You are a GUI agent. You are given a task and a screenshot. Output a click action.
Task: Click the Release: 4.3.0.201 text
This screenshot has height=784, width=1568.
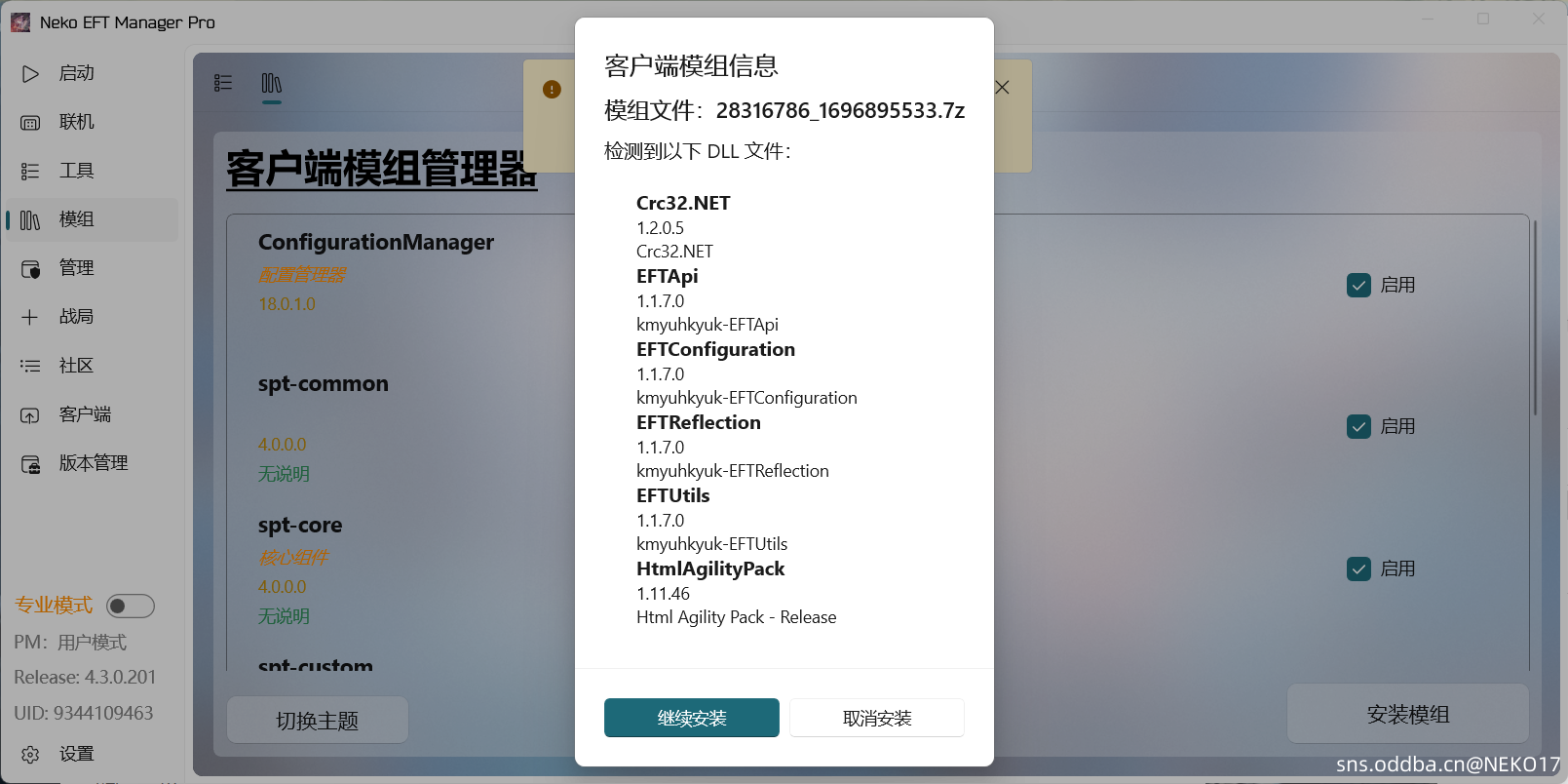85,677
